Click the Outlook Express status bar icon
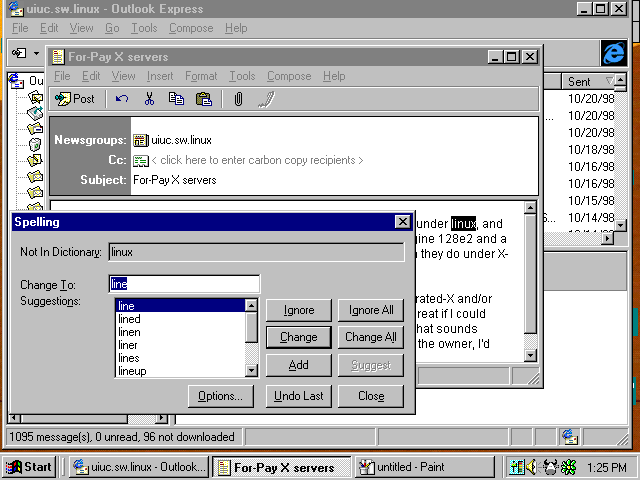Image resolution: width=640 pixels, height=480 pixels. [x=570, y=437]
